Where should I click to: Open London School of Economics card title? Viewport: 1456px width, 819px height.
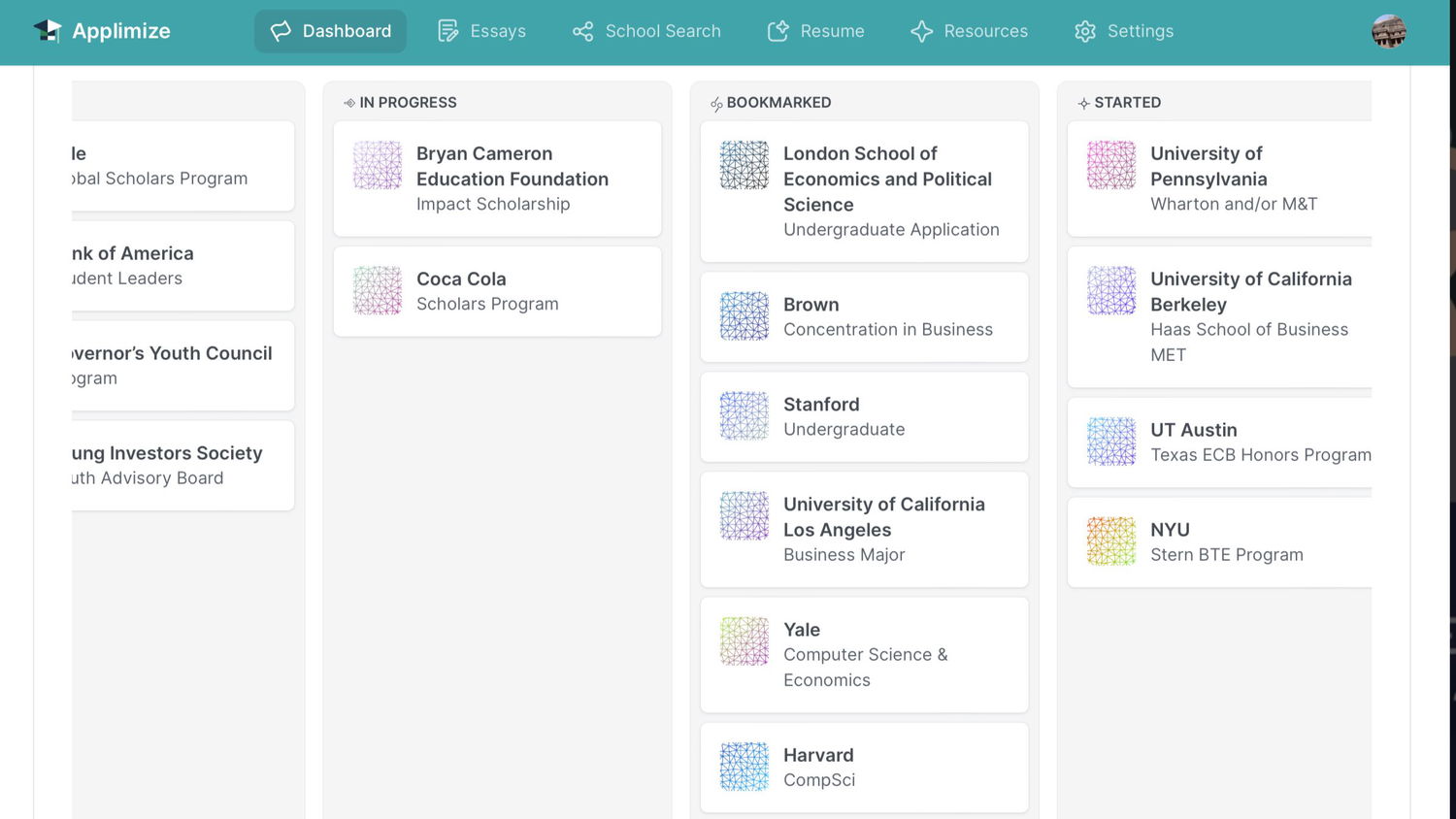coord(887,179)
